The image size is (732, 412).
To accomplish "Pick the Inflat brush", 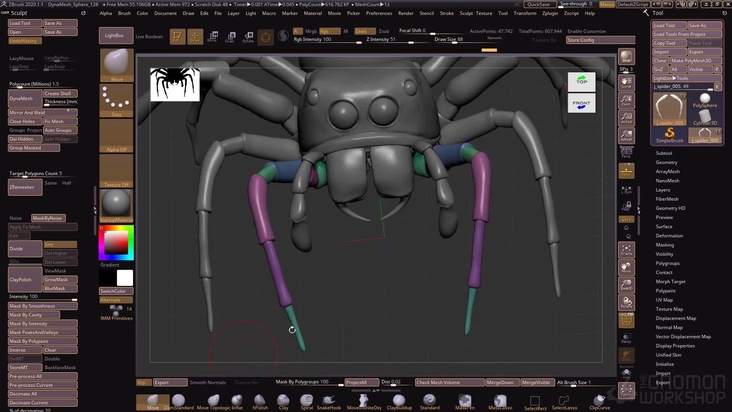I will pyautogui.click(x=237, y=402).
